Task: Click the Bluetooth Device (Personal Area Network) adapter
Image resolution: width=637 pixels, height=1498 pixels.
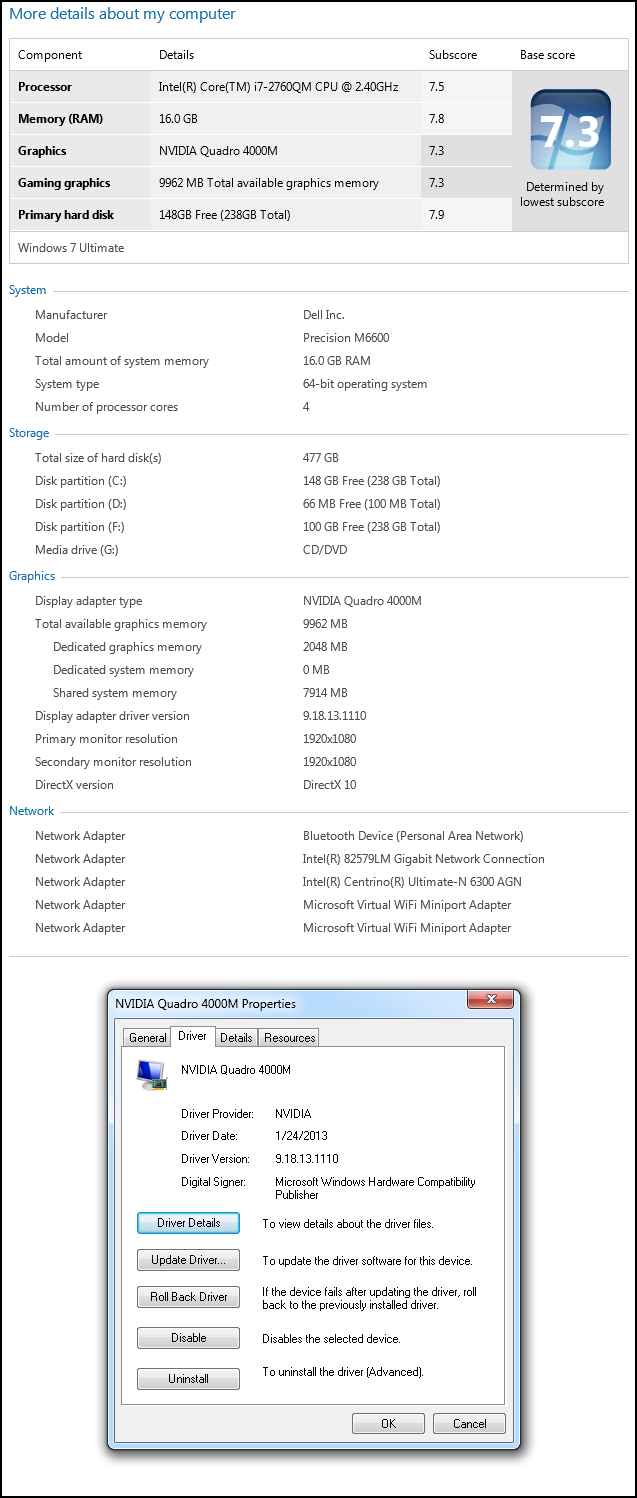Action: 413,836
